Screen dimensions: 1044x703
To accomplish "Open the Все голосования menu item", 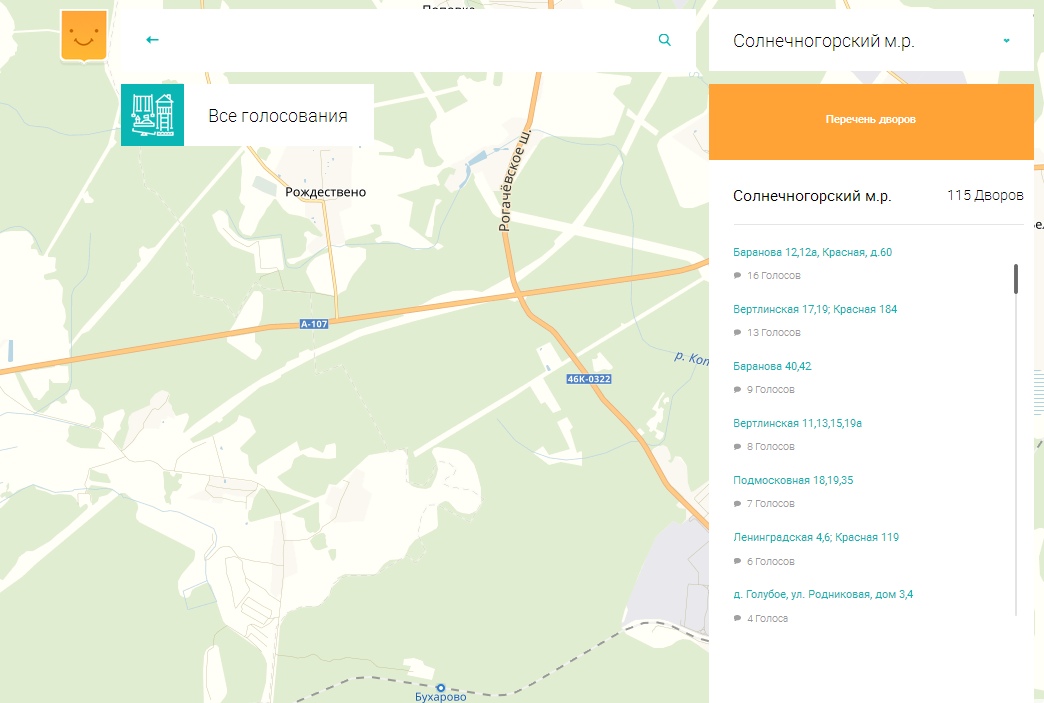I will coord(277,116).
